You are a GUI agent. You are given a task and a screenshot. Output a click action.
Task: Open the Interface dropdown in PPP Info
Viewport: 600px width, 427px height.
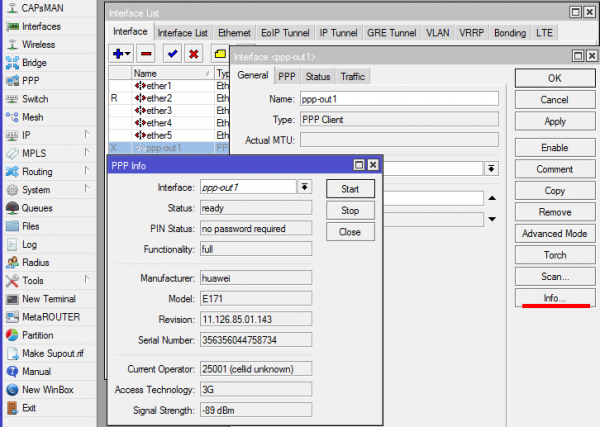click(305, 187)
